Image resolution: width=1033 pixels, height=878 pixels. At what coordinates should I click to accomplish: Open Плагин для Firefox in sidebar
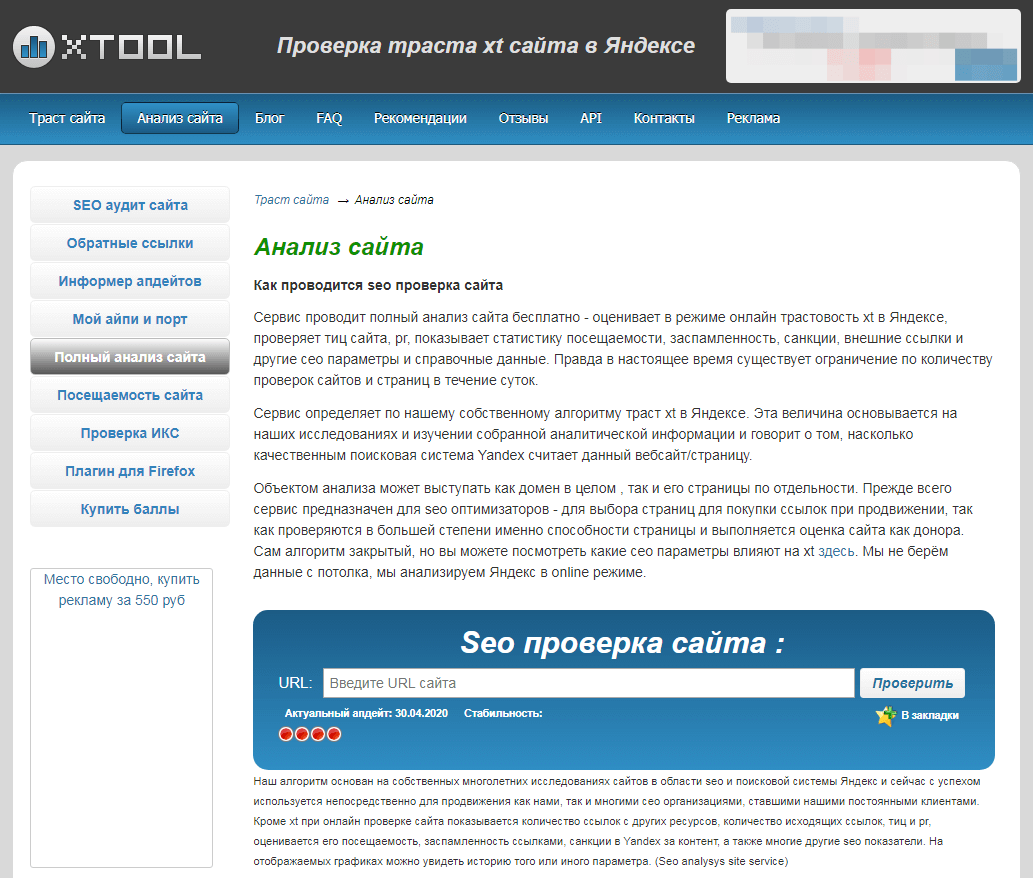[x=130, y=472]
